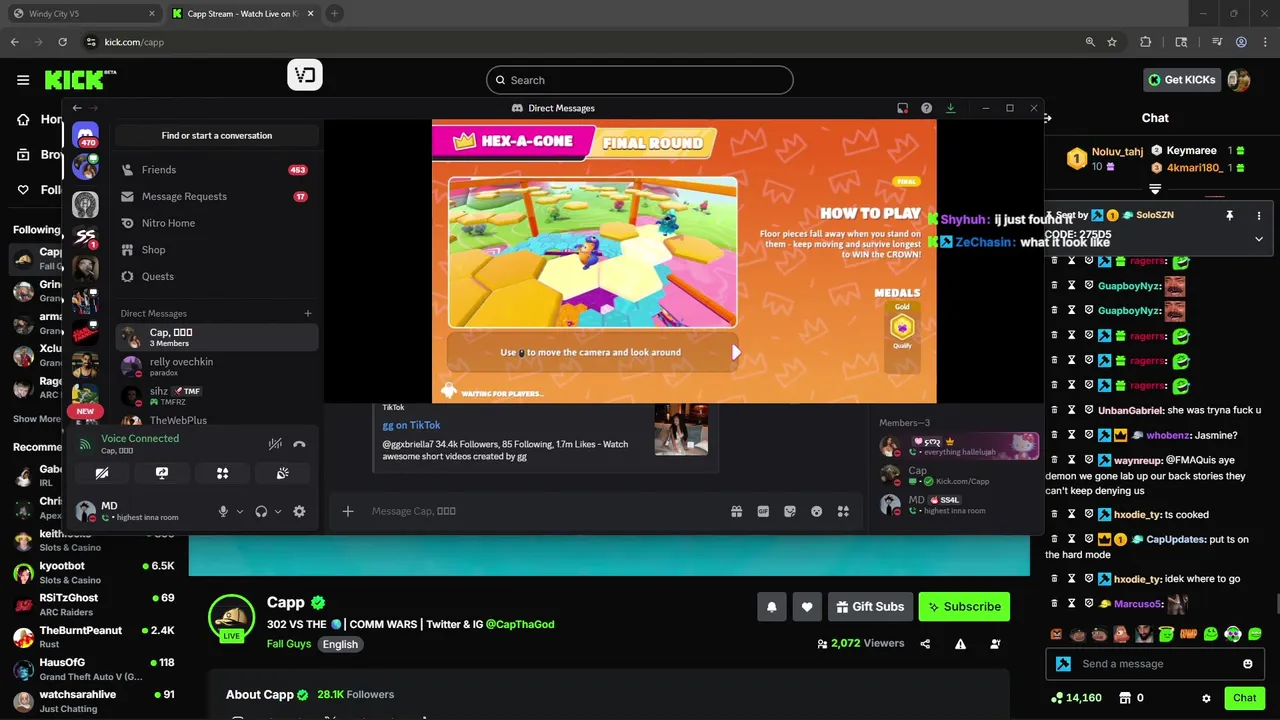Click Discord pop-out icon in title bar
The image size is (1280, 720).
pos(902,108)
